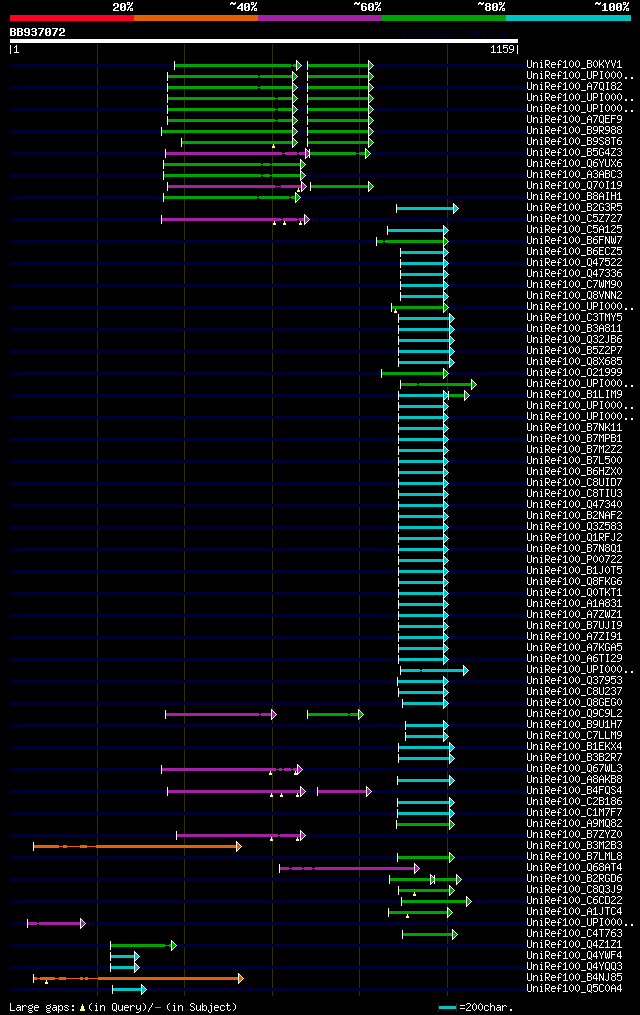
Task: Open hit UniRef100_Q68AT4
Action: [574, 867]
